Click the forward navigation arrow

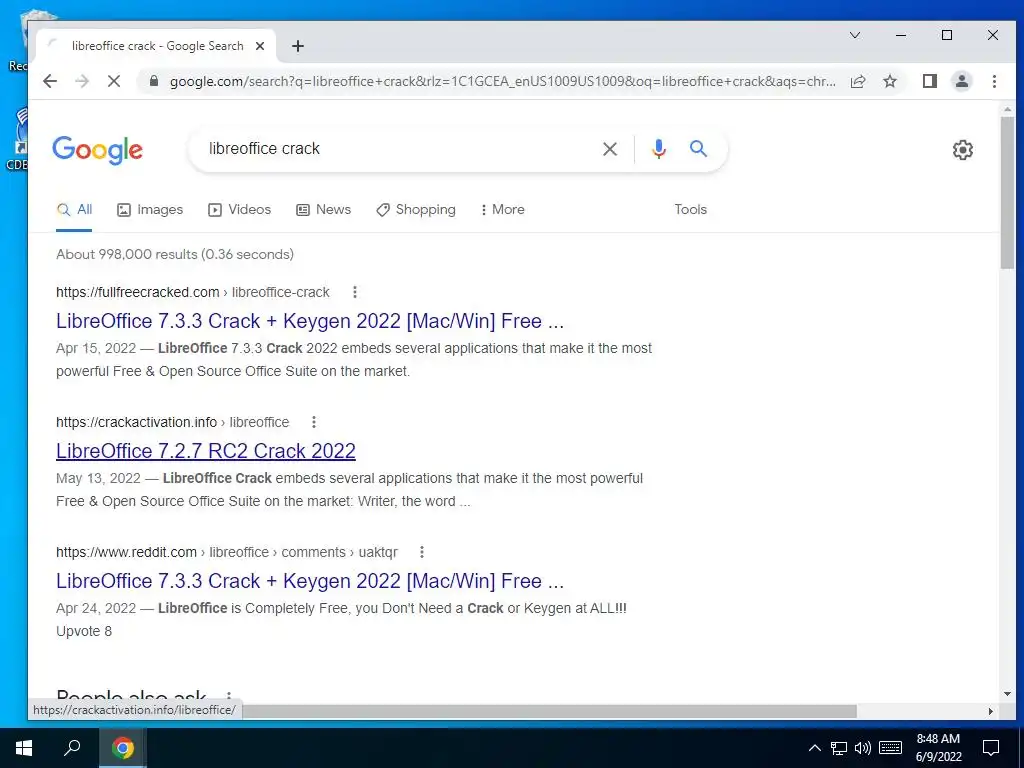point(82,81)
